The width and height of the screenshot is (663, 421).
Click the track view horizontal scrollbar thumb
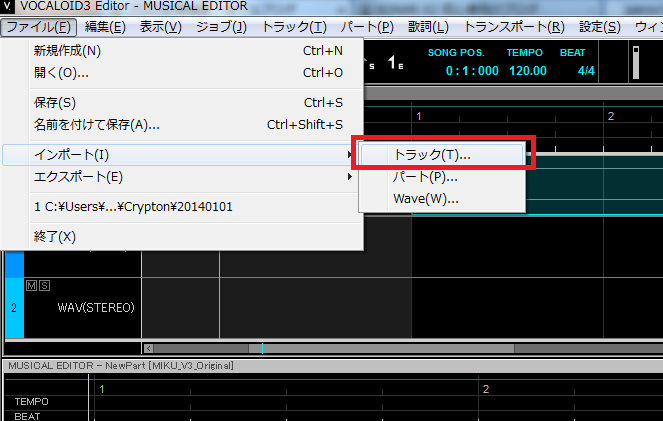tap(381, 349)
